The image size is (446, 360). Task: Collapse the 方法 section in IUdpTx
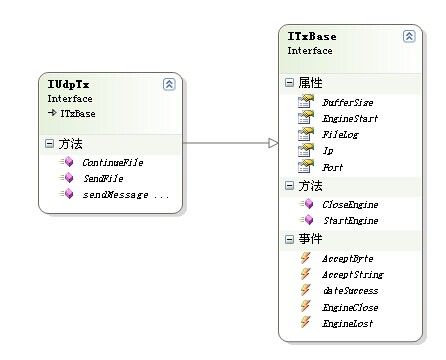click(x=49, y=144)
